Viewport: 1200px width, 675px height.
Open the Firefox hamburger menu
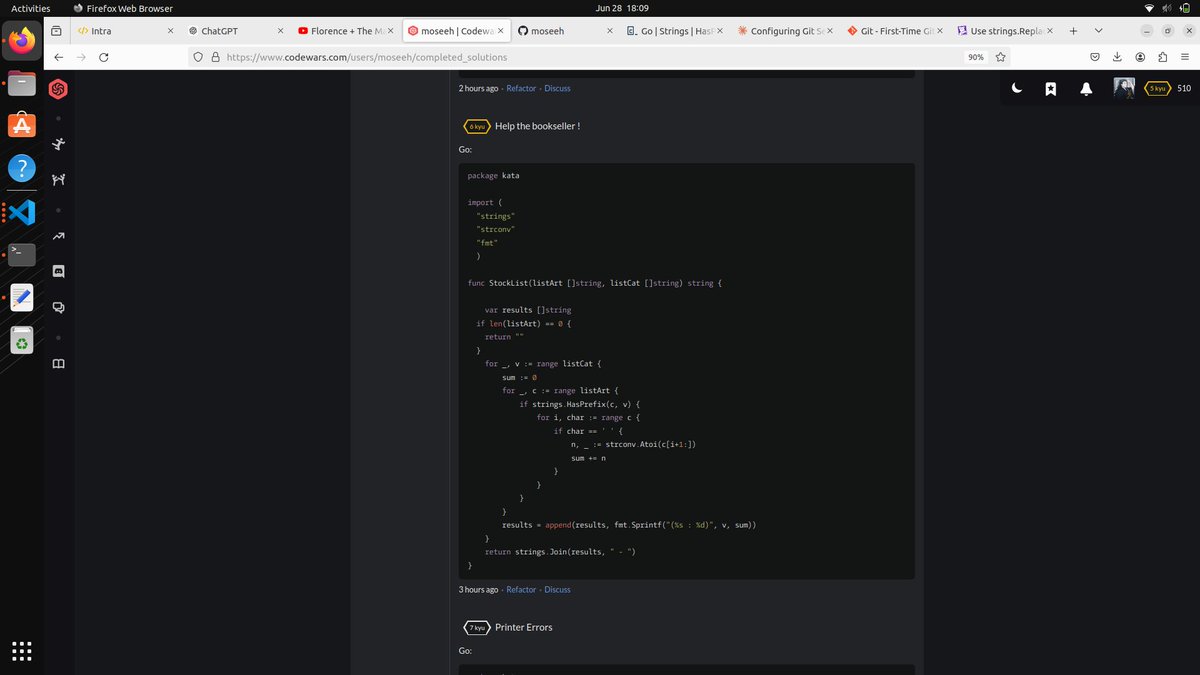(x=1186, y=57)
